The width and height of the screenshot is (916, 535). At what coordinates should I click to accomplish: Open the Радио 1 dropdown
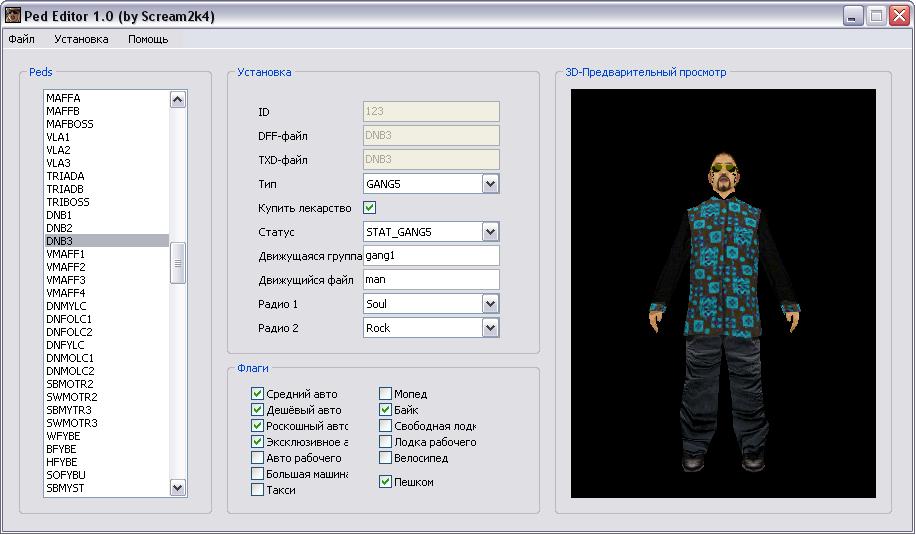[x=490, y=304]
